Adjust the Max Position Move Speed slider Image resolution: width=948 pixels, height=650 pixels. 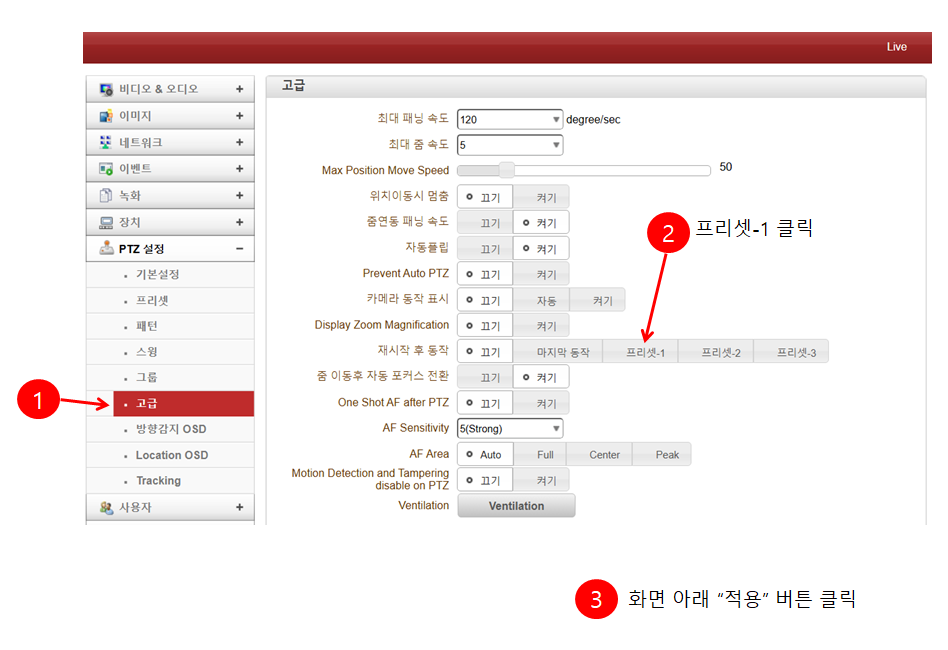click(506, 170)
